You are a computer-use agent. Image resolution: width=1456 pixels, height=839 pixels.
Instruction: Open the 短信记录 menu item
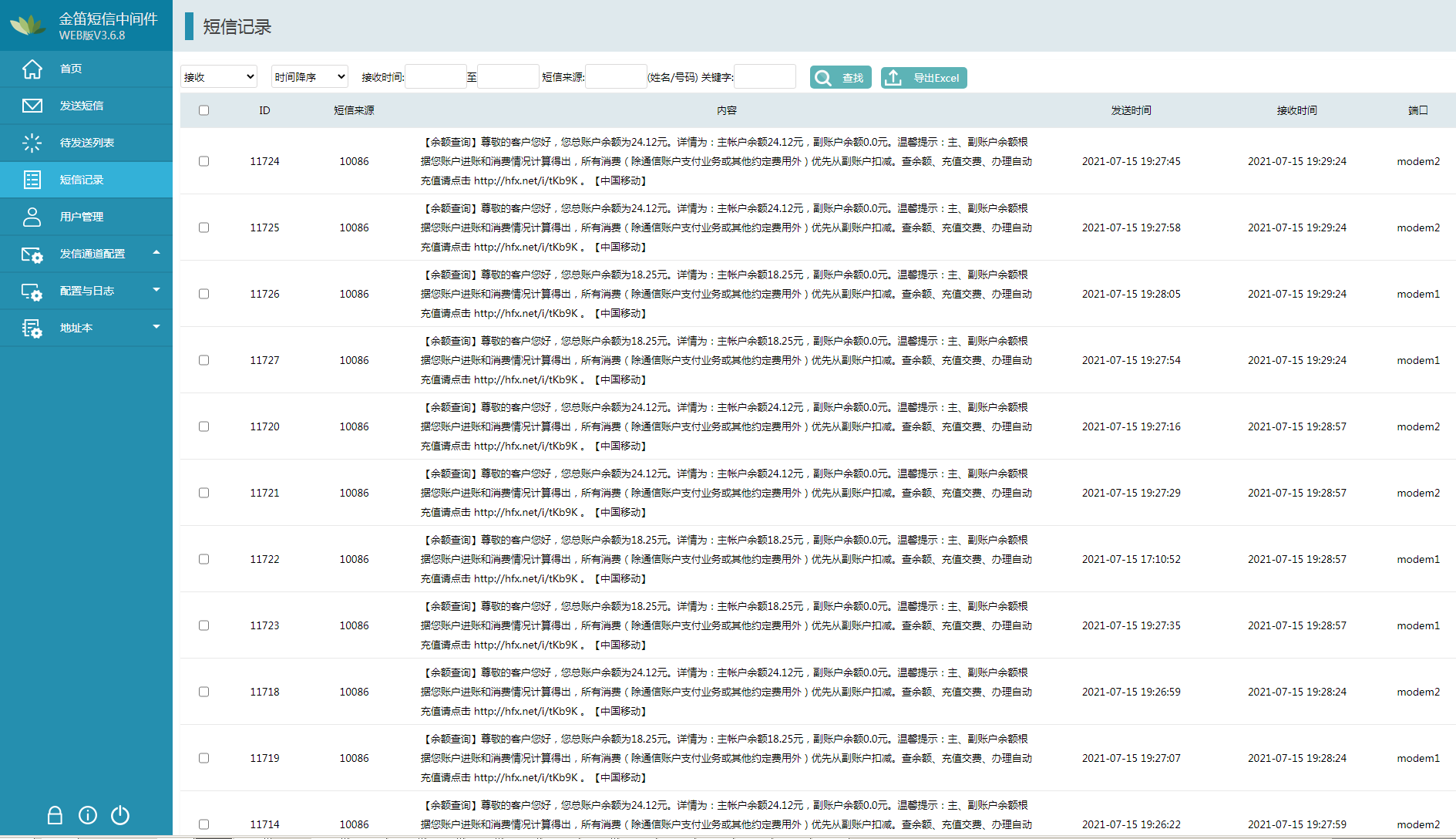82,180
